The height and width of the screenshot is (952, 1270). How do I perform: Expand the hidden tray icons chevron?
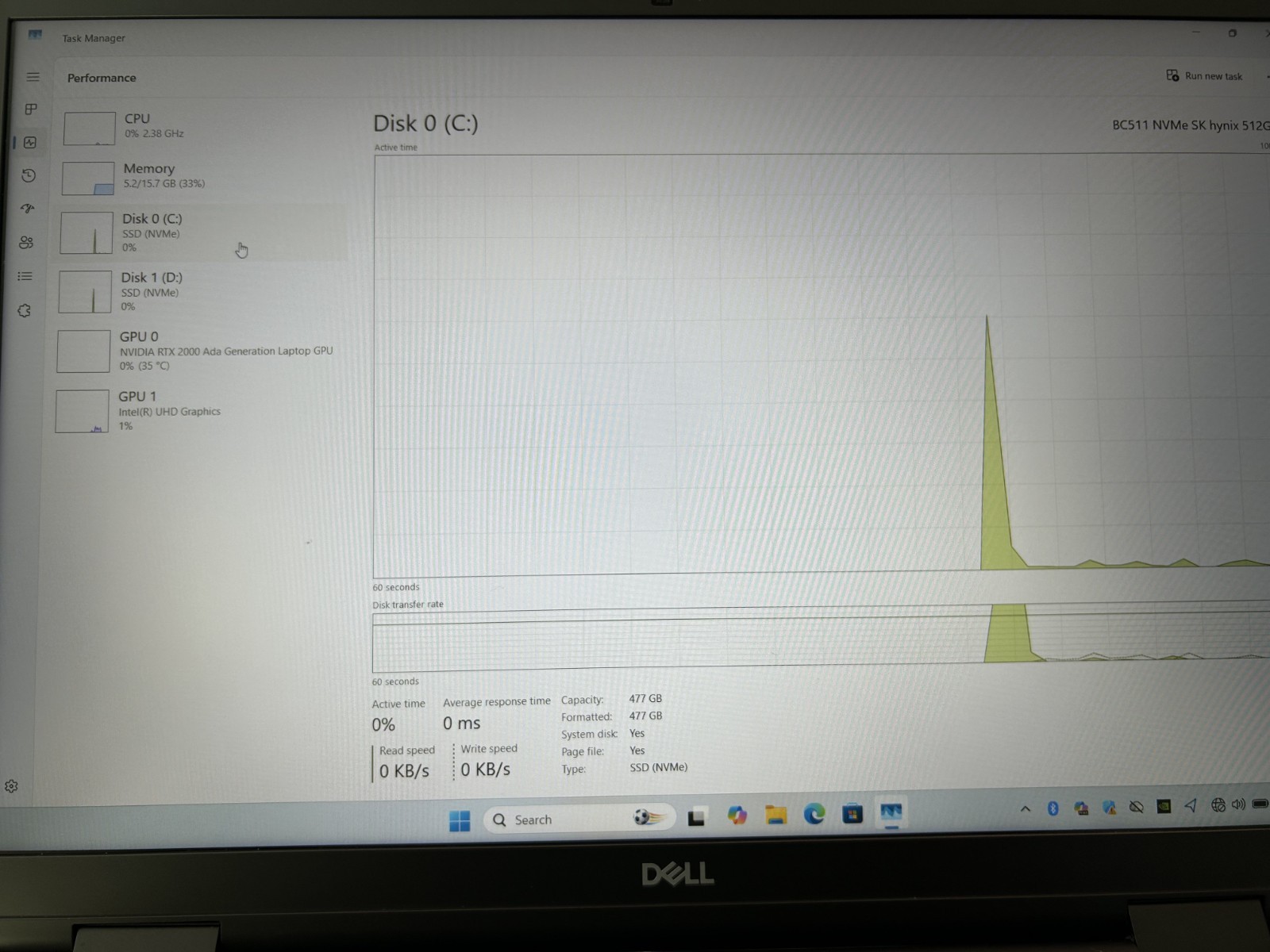1025,809
